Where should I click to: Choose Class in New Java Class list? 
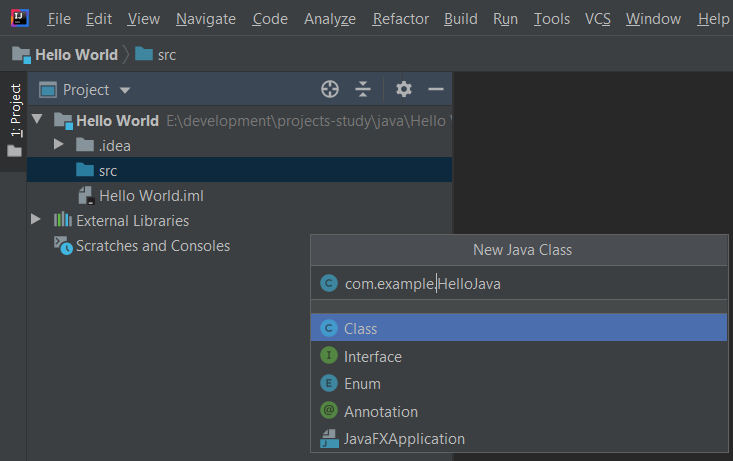(x=519, y=328)
